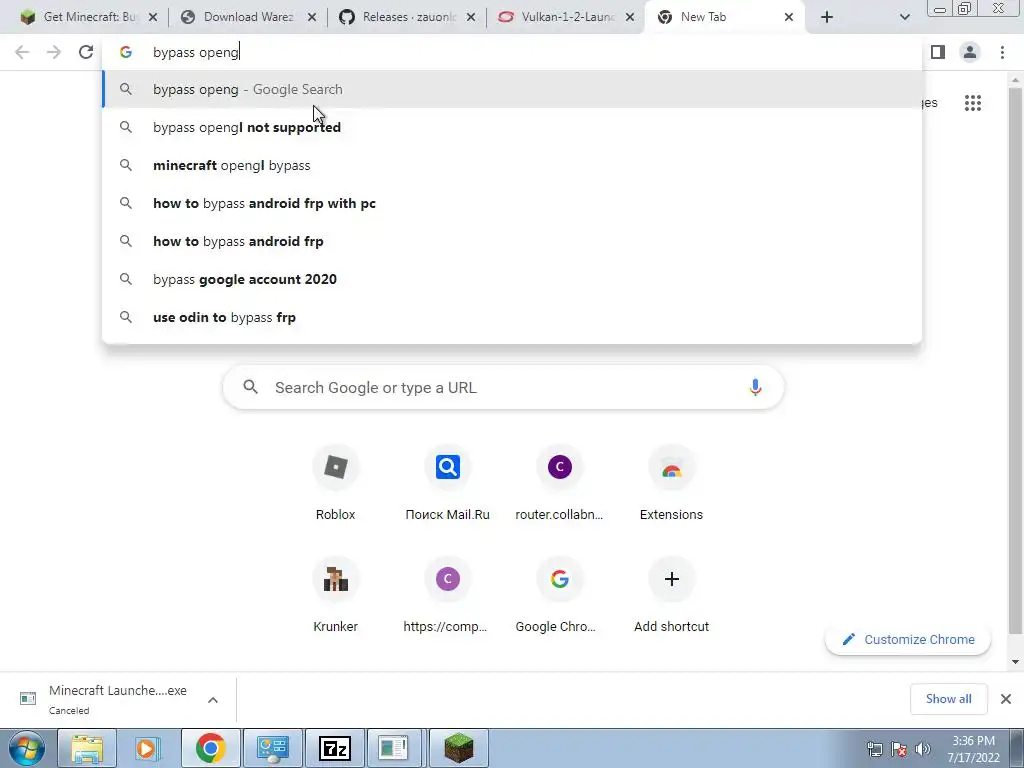Reload the current page
This screenshot has height=768, width=1024.
click(x=86, y=52)
